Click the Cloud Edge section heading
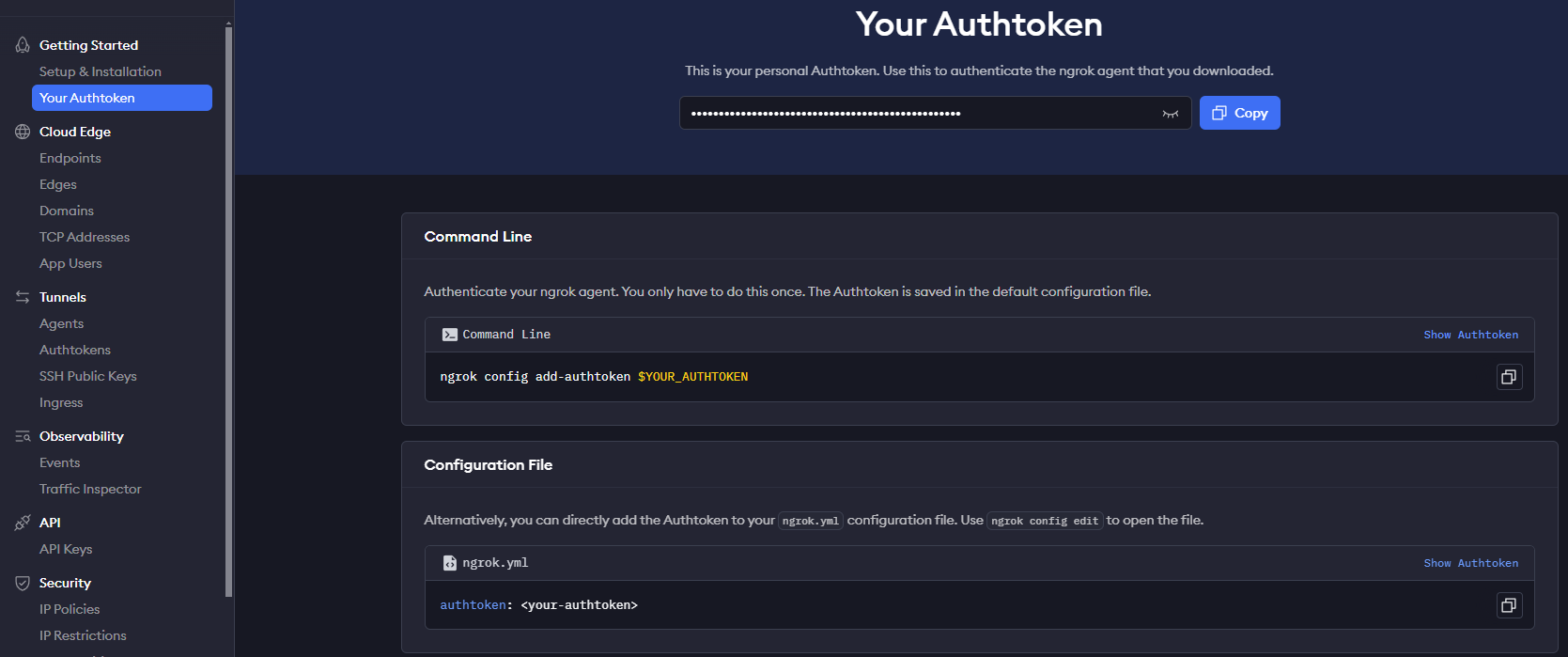The image size is (1568, 657). [x=75, y=132]
